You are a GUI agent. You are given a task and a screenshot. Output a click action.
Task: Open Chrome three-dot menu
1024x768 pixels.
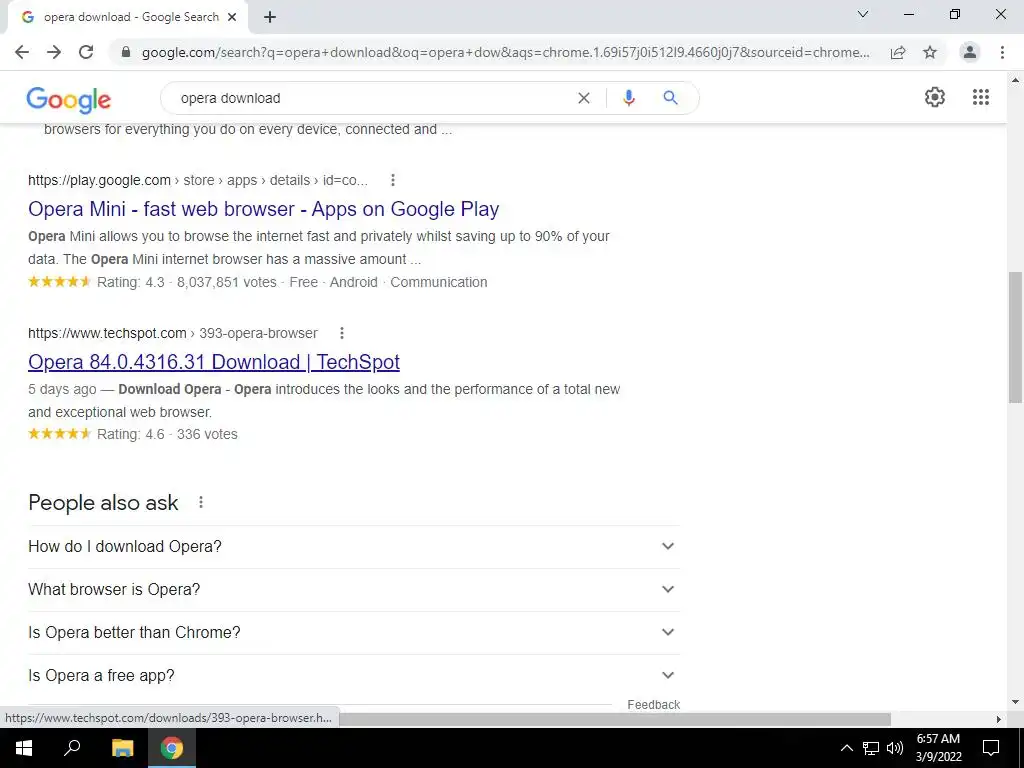[1002, 52]
